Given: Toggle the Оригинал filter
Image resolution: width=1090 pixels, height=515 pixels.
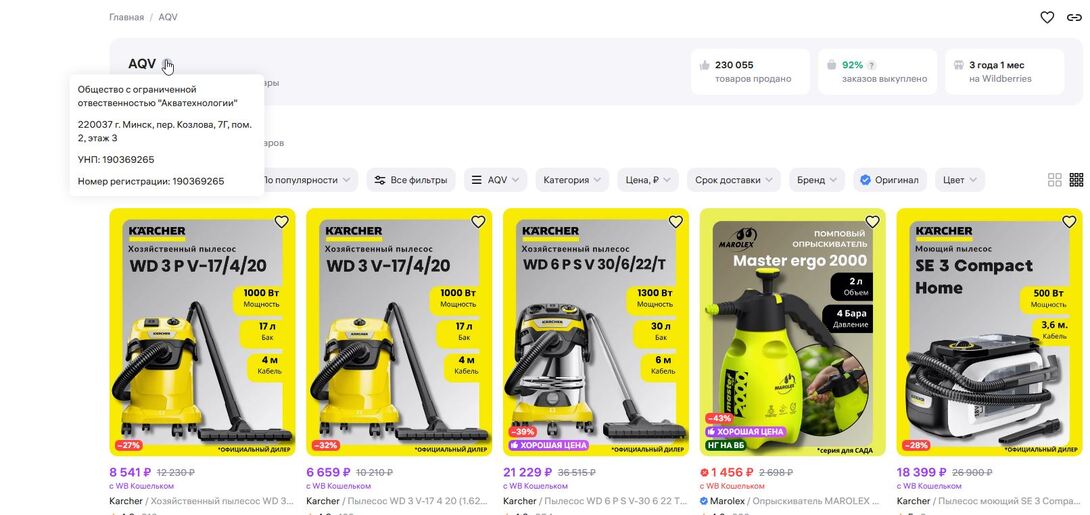Looking at the screenshot, I should 890,180.
